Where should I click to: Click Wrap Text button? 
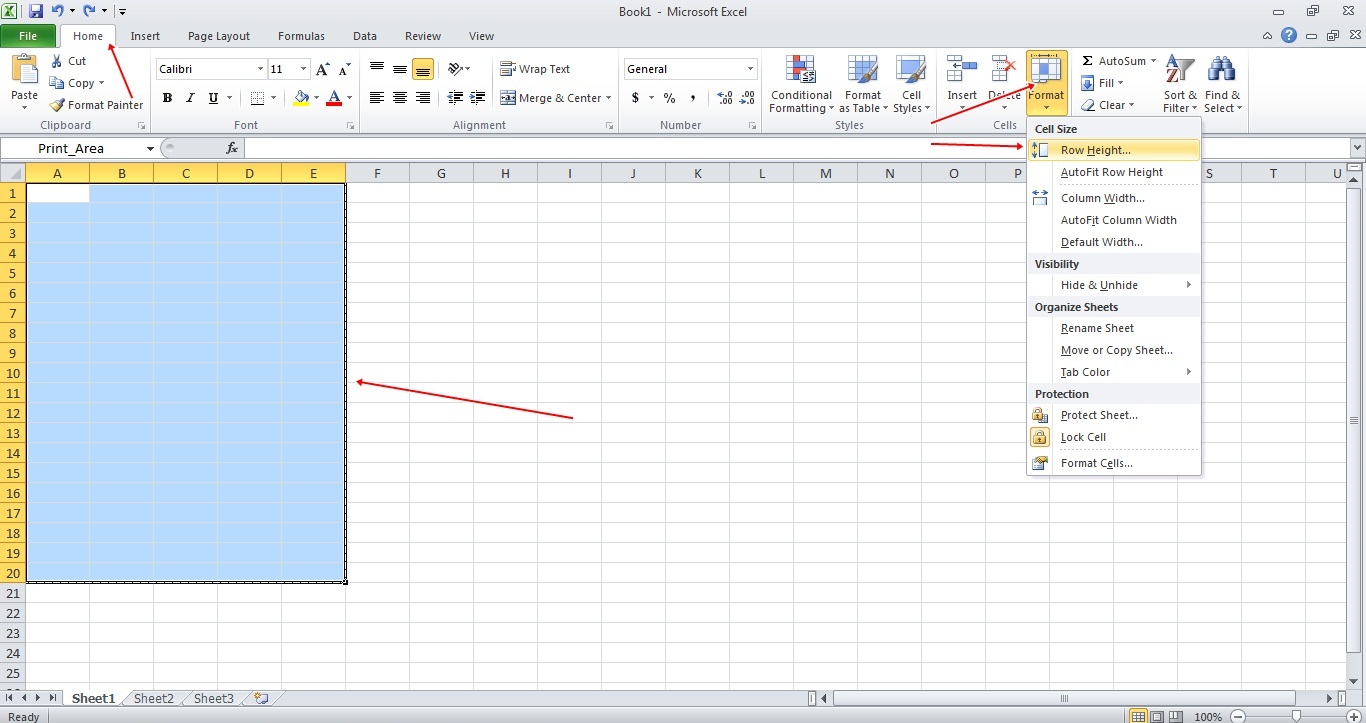tap(535, 69)
